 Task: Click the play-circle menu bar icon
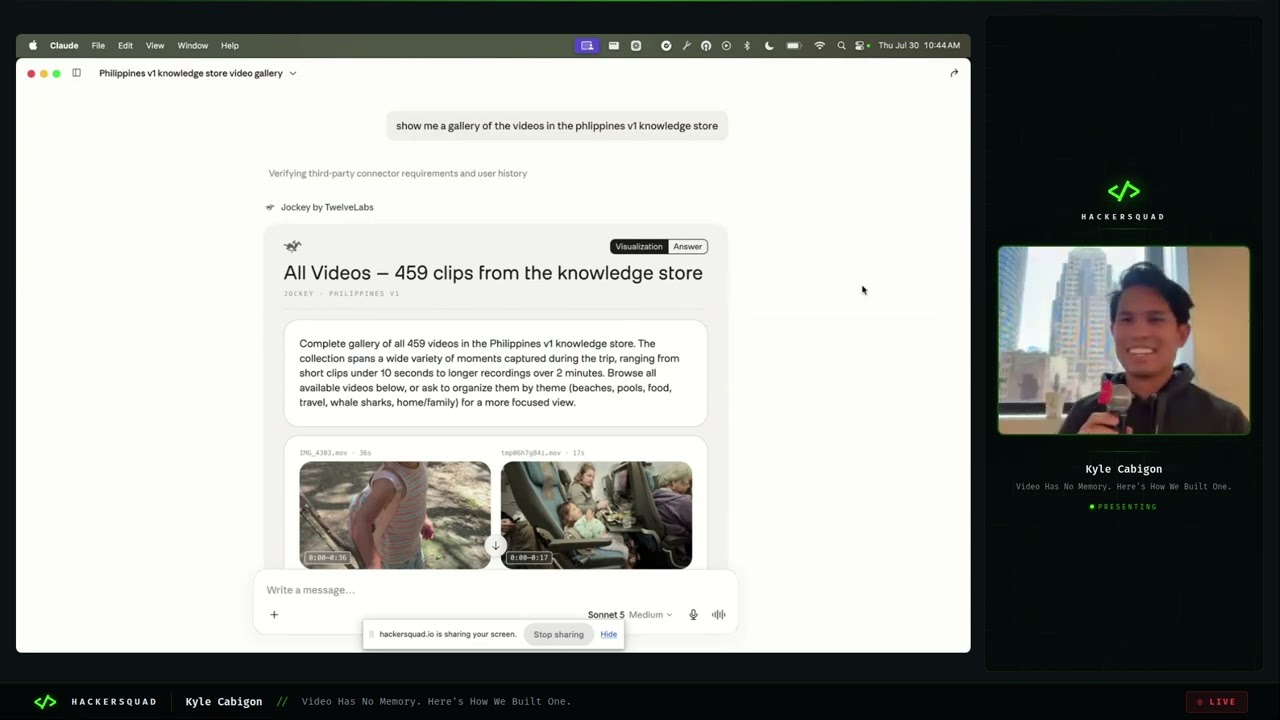[x=726, y=45]
